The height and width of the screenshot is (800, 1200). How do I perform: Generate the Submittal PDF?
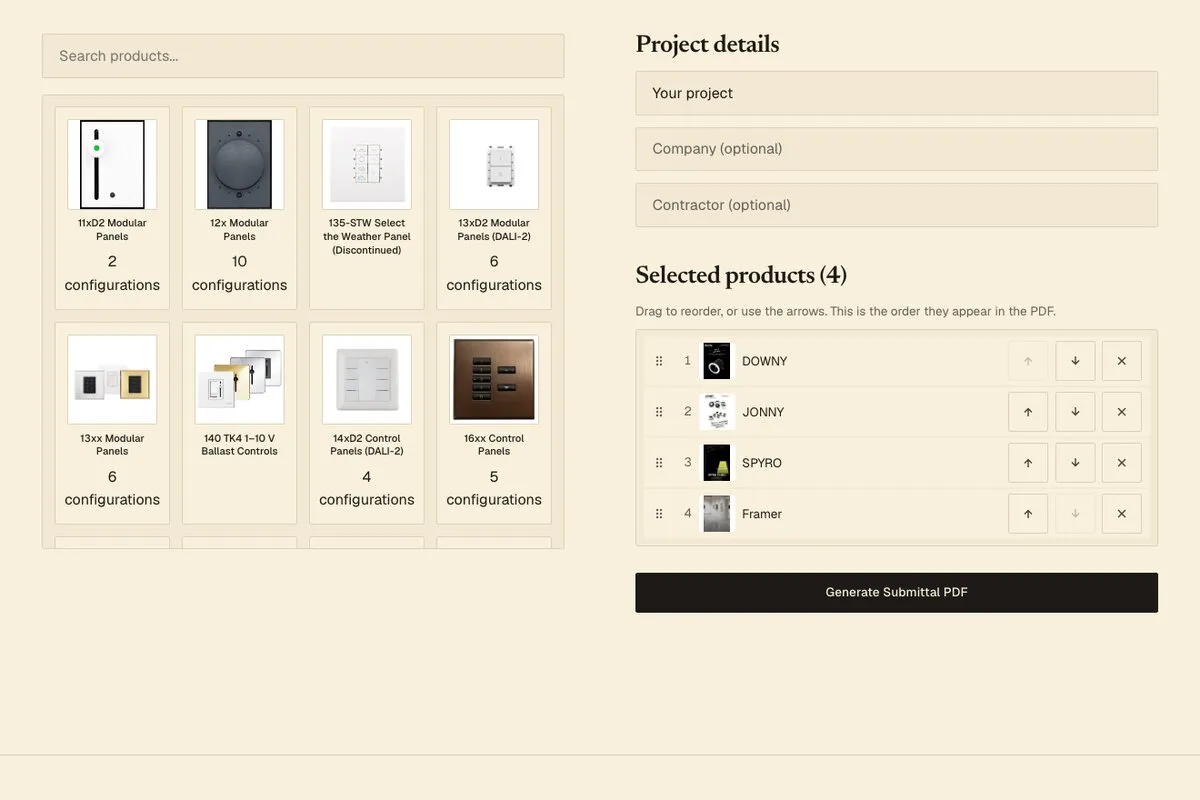click(x=896, y=592)
